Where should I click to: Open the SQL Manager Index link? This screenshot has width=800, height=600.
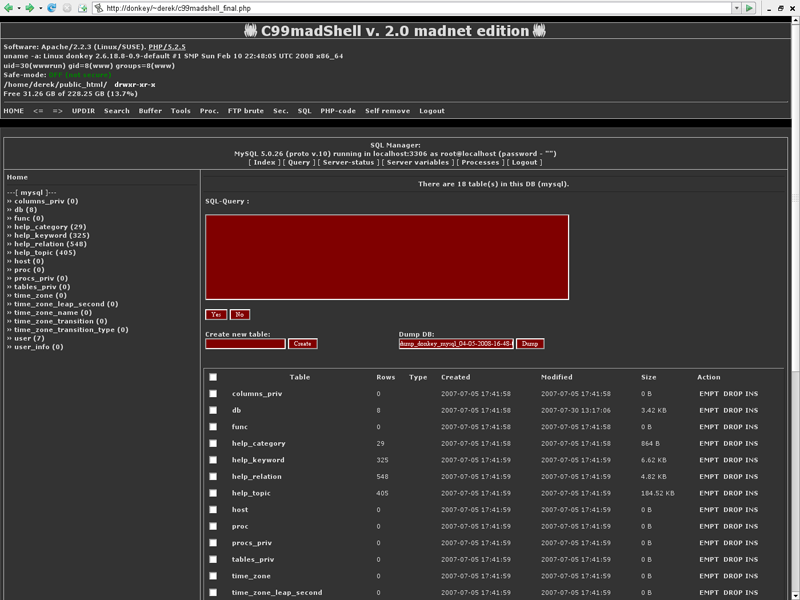click(265, 162)
